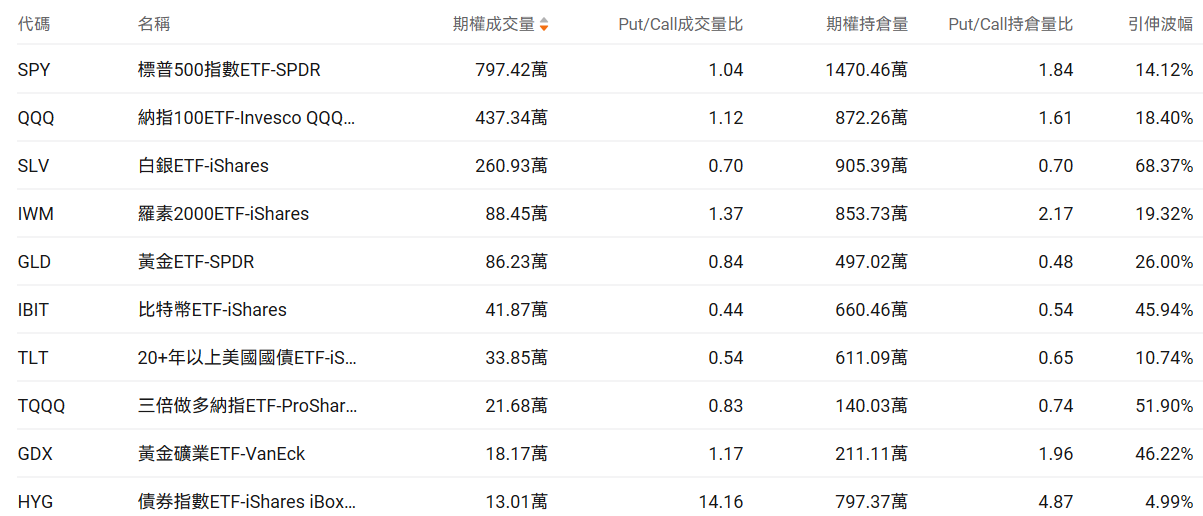Open 黃金礦業ETF-VanEck fund name
This screenshot has width=1203, height=516.
(221, 454)
